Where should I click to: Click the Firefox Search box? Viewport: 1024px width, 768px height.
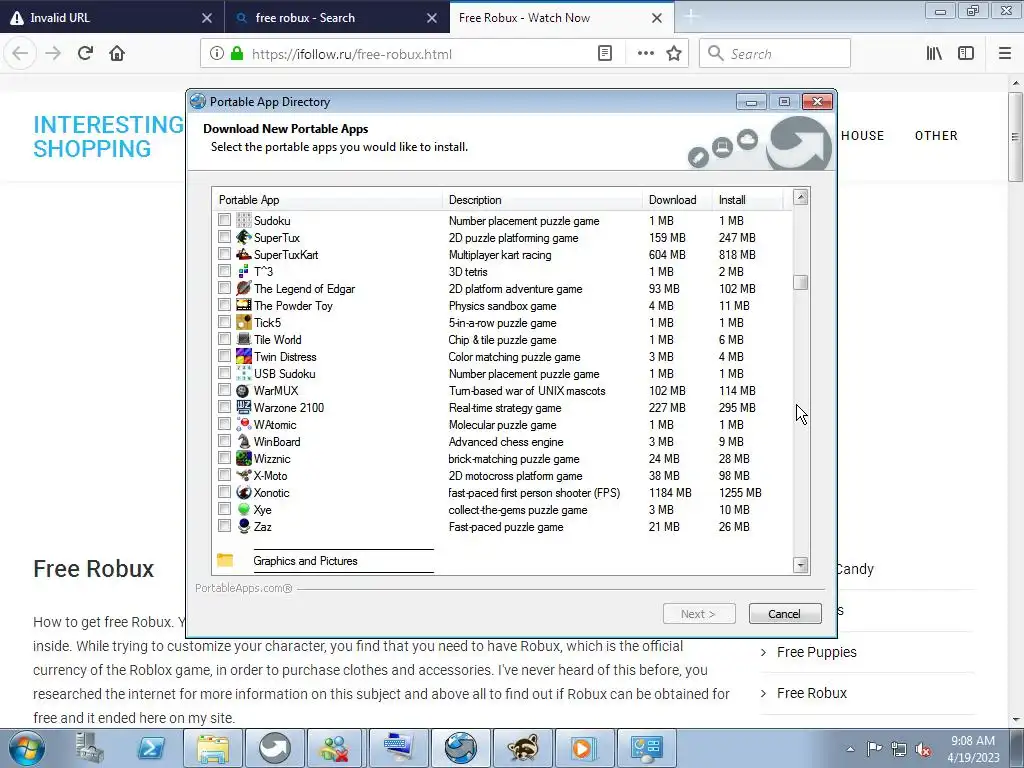click(775, 54)
